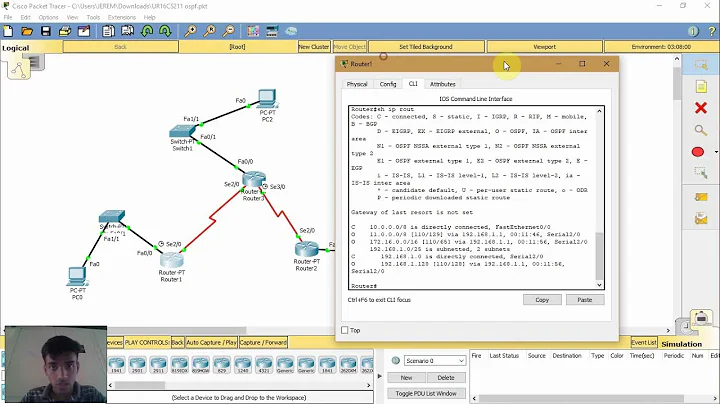Open the Extensions menu
Screen dimensions: 720x404
[x=122, y=17]
